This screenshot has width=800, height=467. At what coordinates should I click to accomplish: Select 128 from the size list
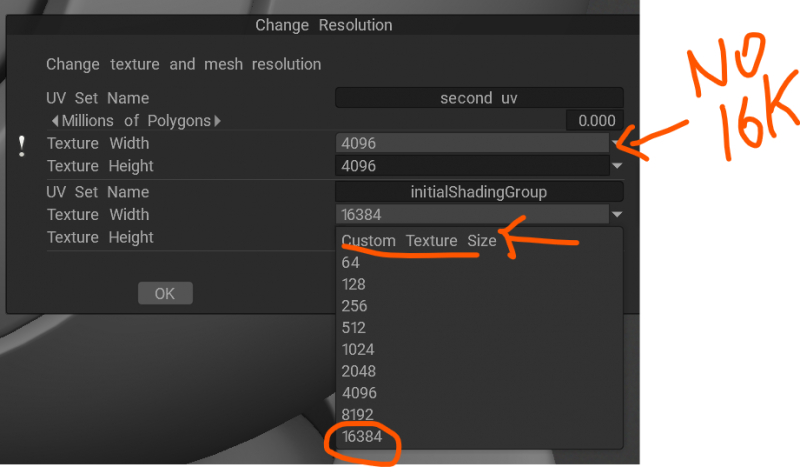tap(354, 284)
